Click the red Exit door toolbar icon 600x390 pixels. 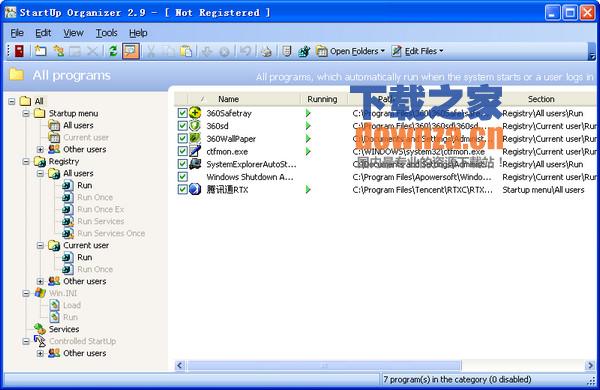(x=19, y=51)
